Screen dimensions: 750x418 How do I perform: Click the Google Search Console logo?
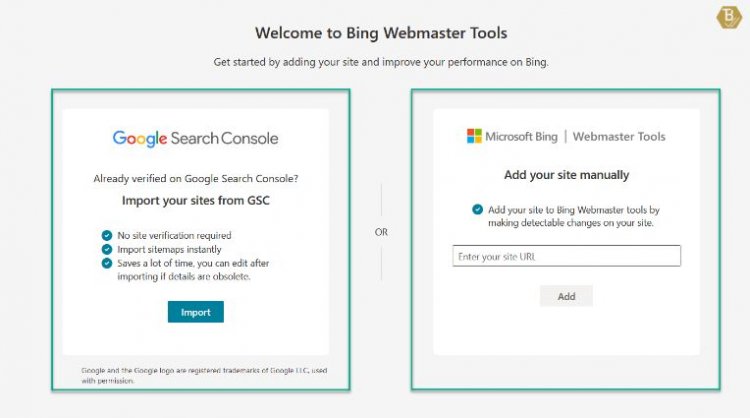(x=195, y=138)
